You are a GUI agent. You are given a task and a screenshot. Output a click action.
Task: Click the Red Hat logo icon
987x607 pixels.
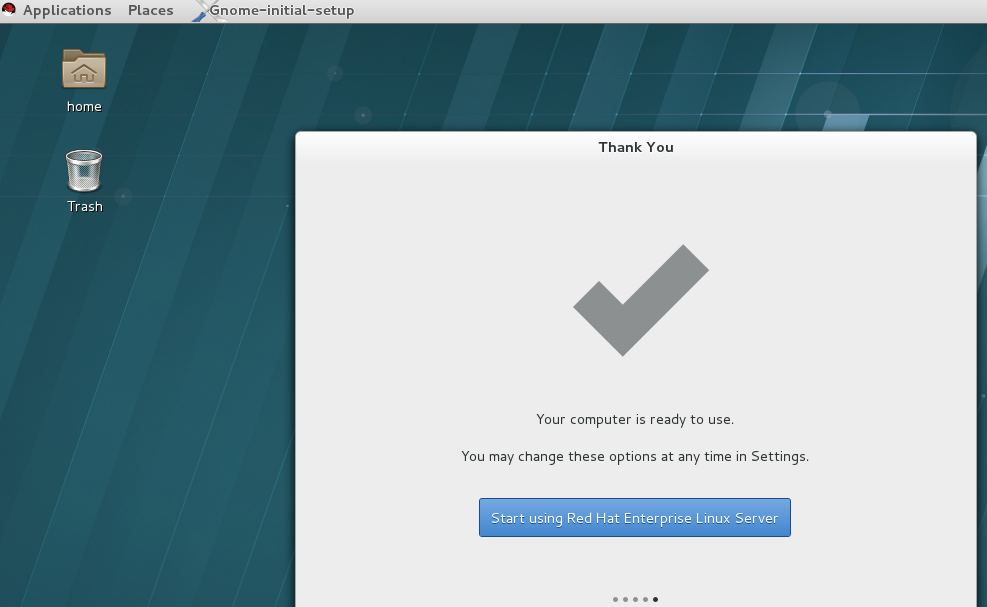click(x=9, y=9)
